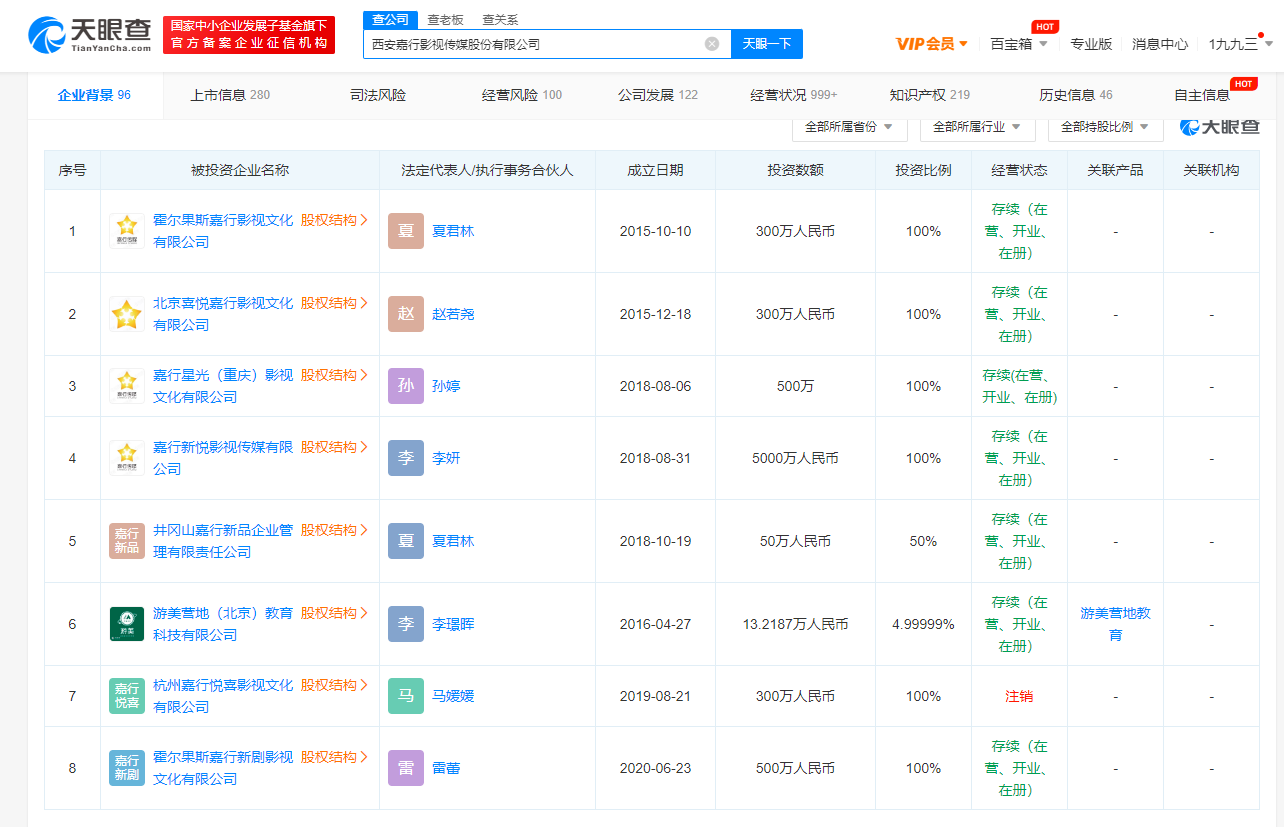1284x827 pixels.
Task: Click the red 注销 status text
Action: pyautogui.click(x=1019, y=696)
